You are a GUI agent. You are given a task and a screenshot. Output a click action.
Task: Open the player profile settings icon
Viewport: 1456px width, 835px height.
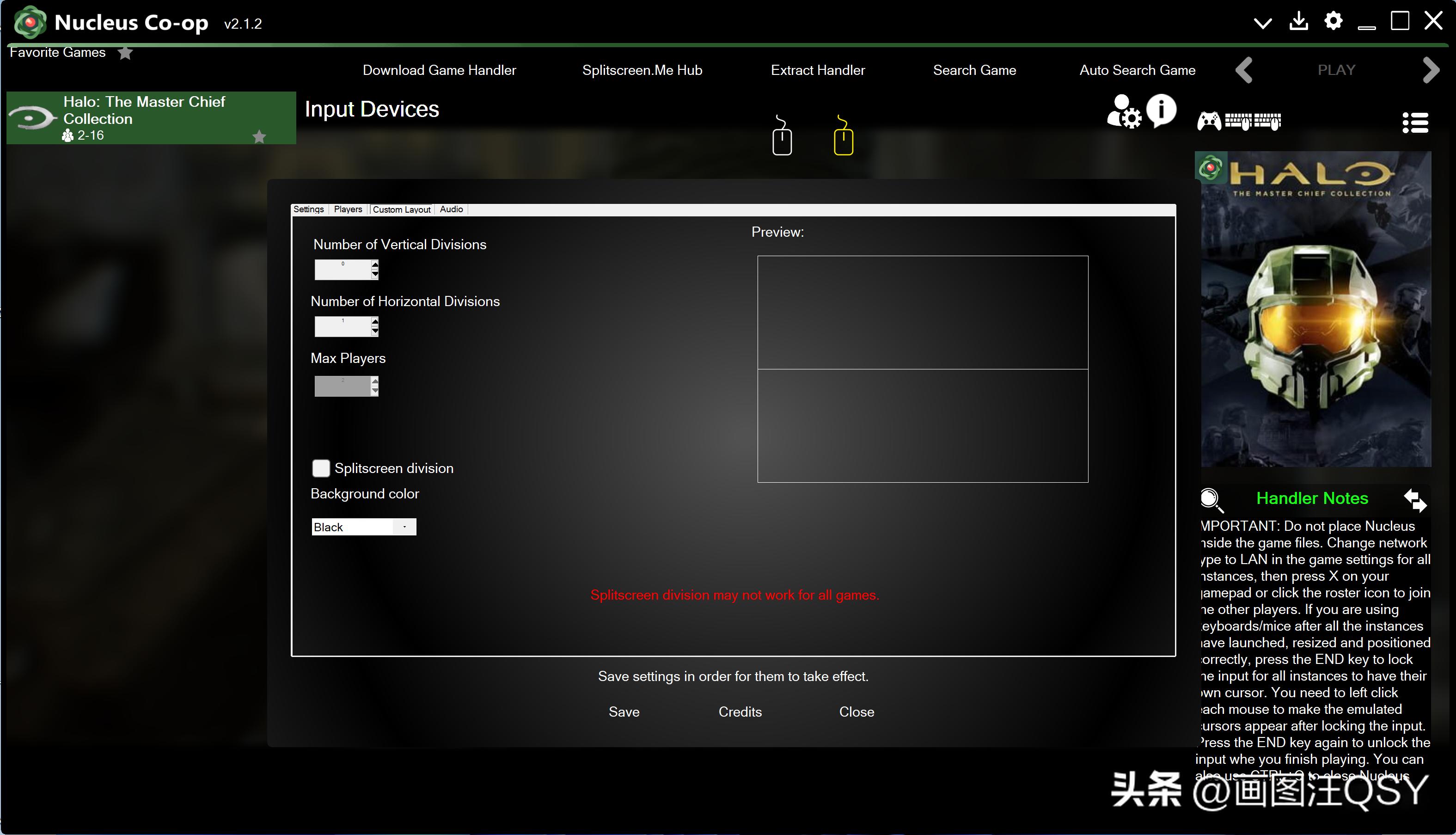click(x=1123, y=112)
